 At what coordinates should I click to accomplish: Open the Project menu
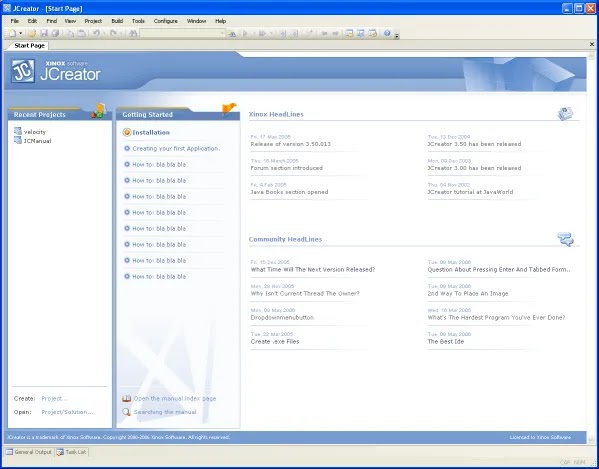[93, 21]
